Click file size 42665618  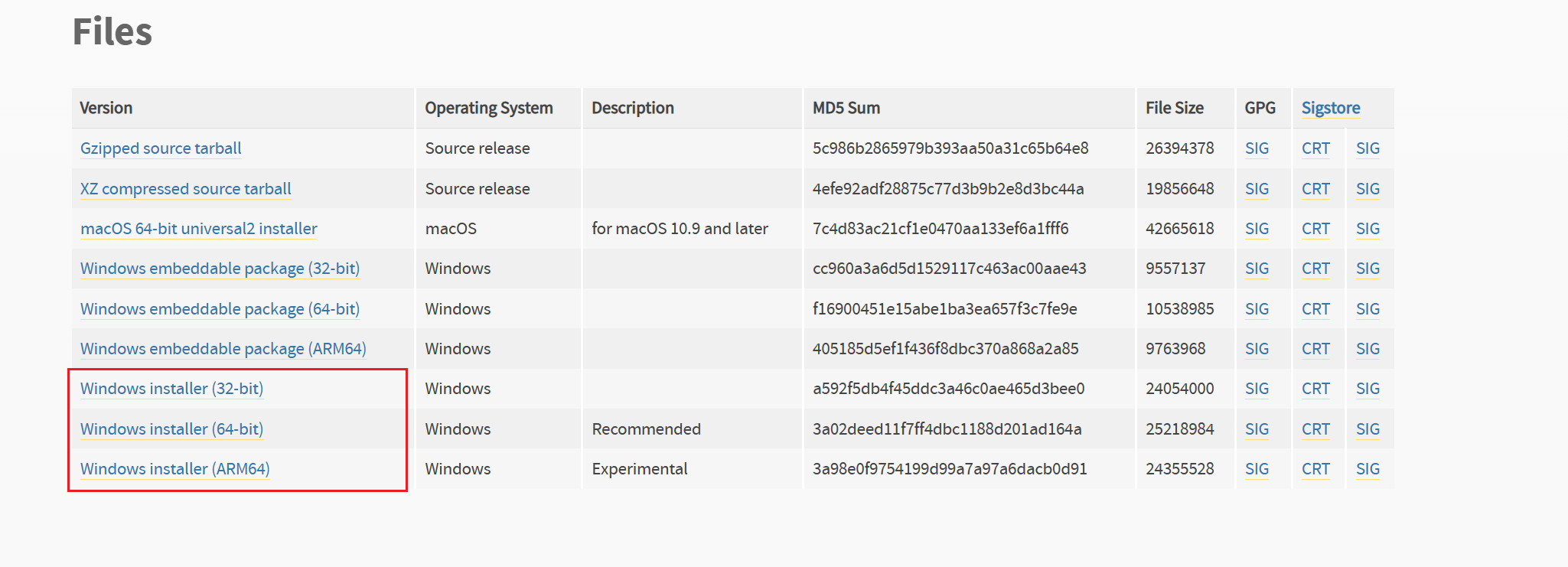click(1180, 229)
